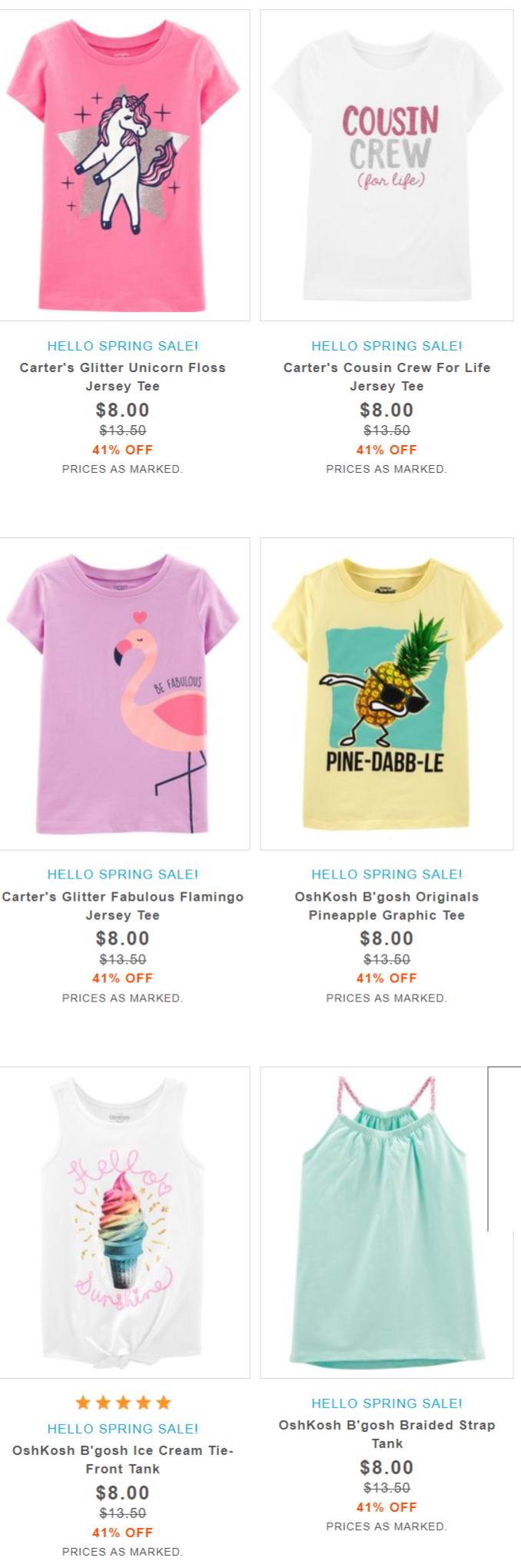Click Hello Spring Sale label above unicorn tee title
The width and height of the screenshot is (521, 1568).
(123, 346)
